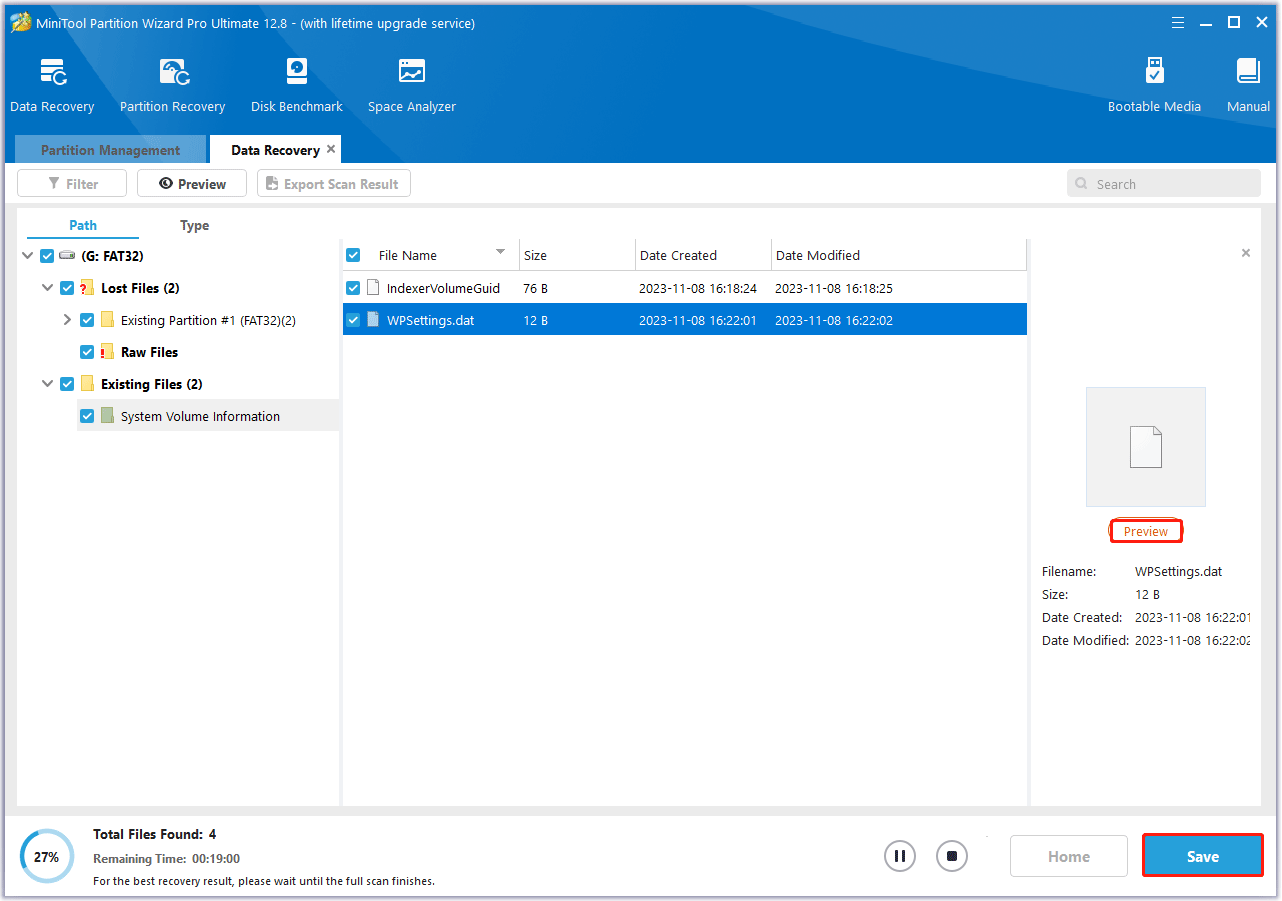Expand Existing Partition #1 tree node
This screenshot has width=1282, height=901.
click(x=67, y=320)
